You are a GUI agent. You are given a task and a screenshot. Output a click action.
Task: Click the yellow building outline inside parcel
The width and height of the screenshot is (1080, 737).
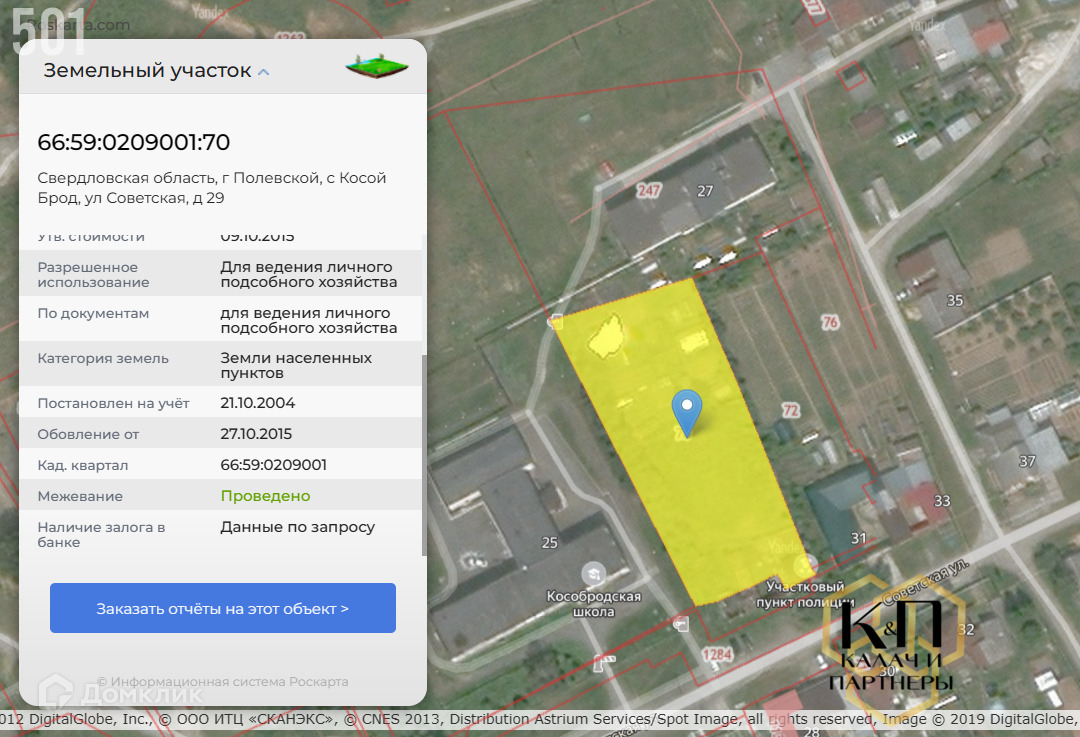pyautogui.click(x=606, y=336)
